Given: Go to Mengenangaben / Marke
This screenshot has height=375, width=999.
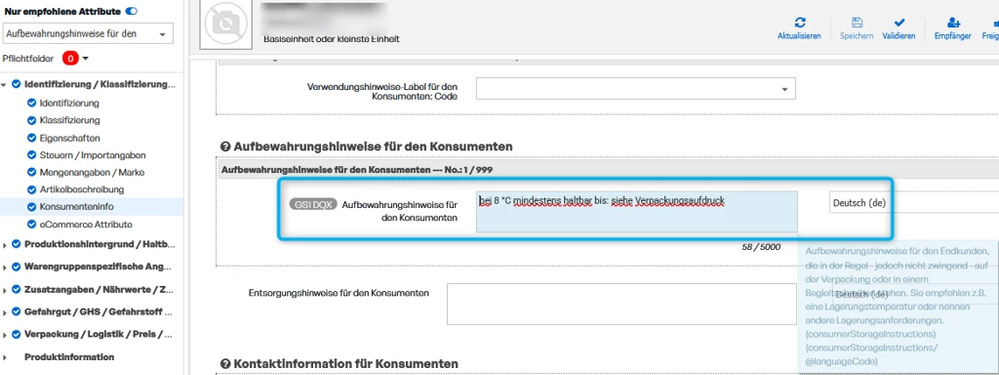Looking at the screenshot, I should (92, 172).
